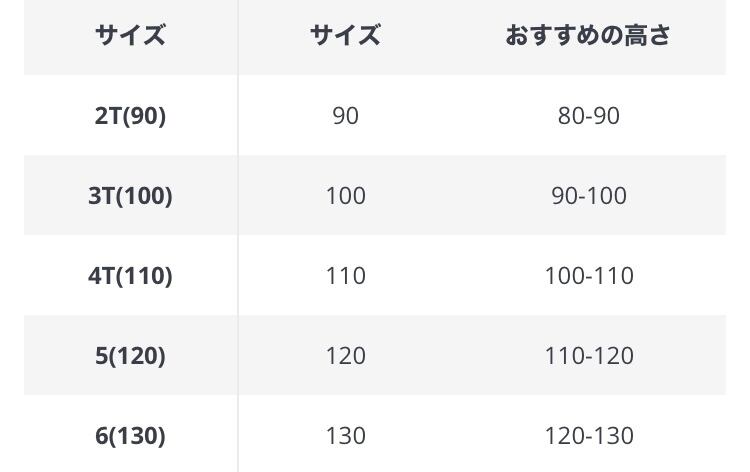Click the vertical divider after the first column

click(238, 236)
